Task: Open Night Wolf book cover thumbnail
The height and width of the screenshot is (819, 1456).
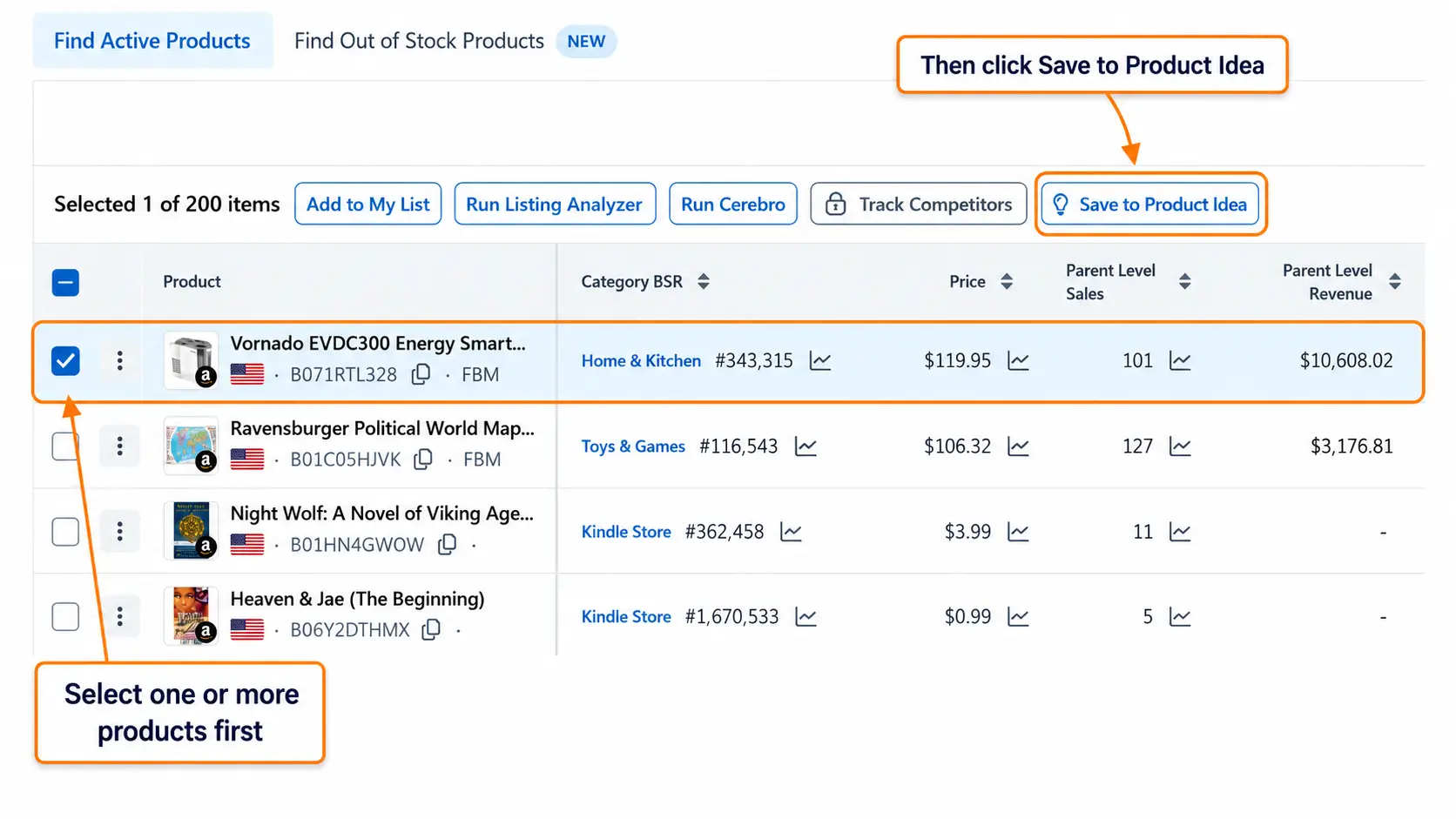Action: (x=191, y=530)
